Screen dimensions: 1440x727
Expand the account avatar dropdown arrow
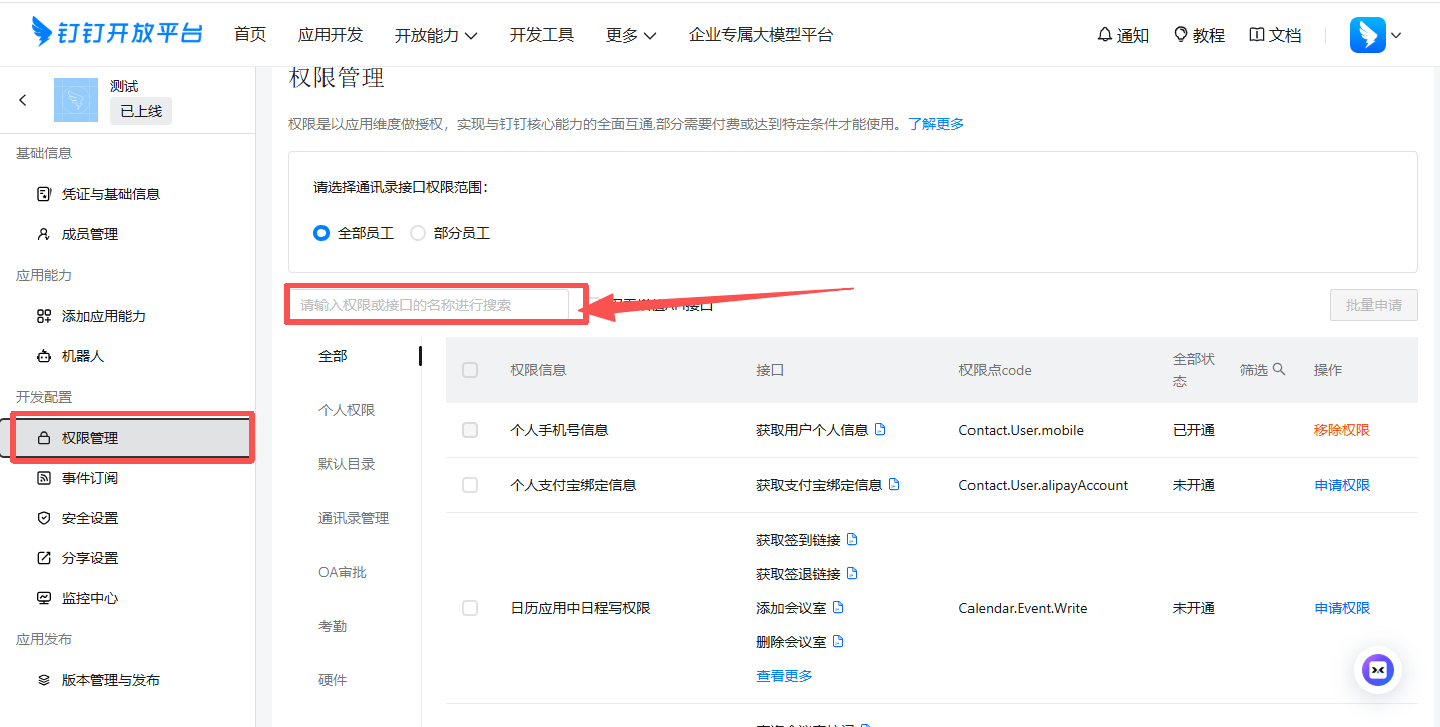(x=1396, y=35)
